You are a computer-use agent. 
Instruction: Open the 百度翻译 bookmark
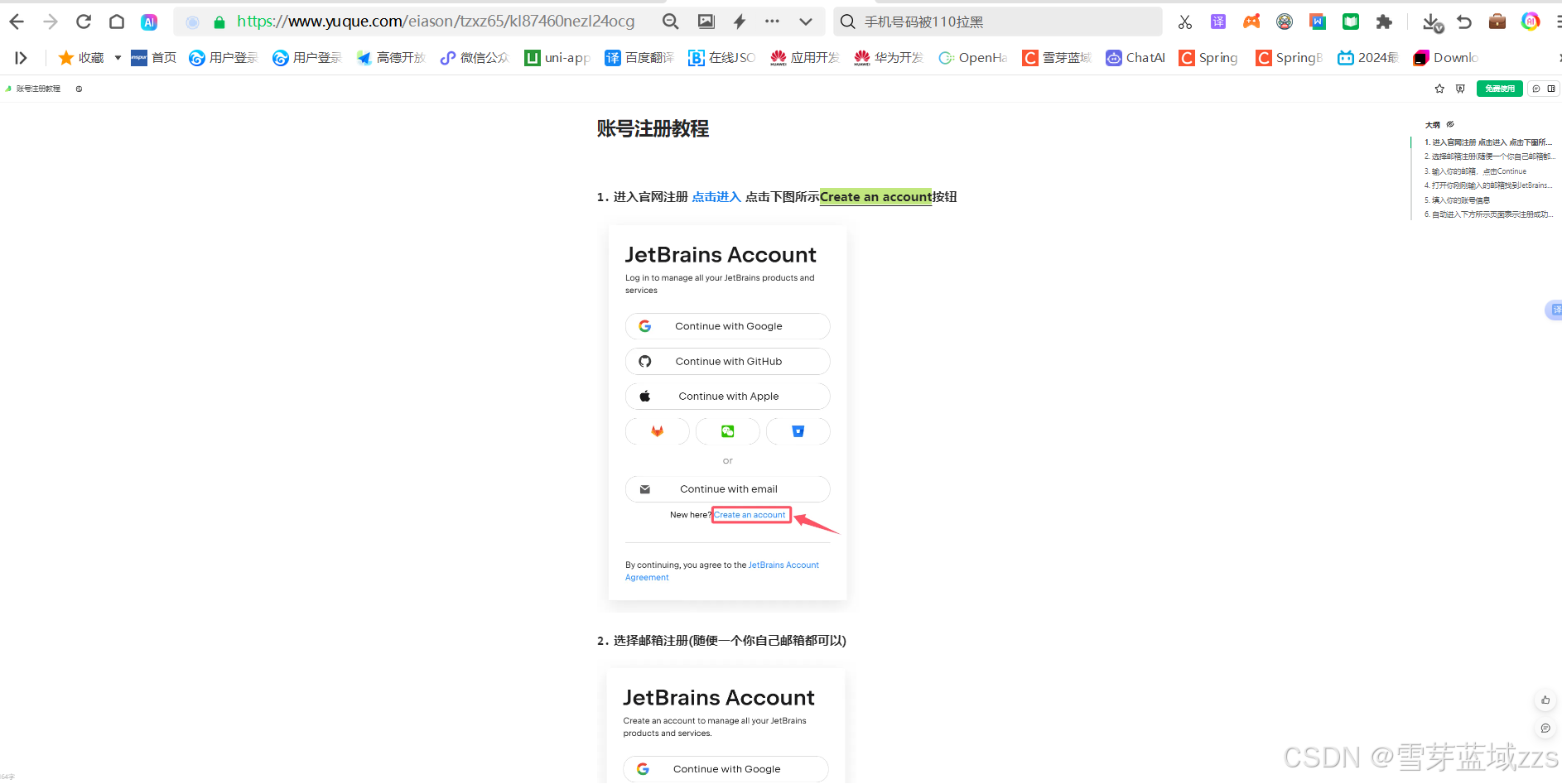pyautogui.click(x=639, y=57)
